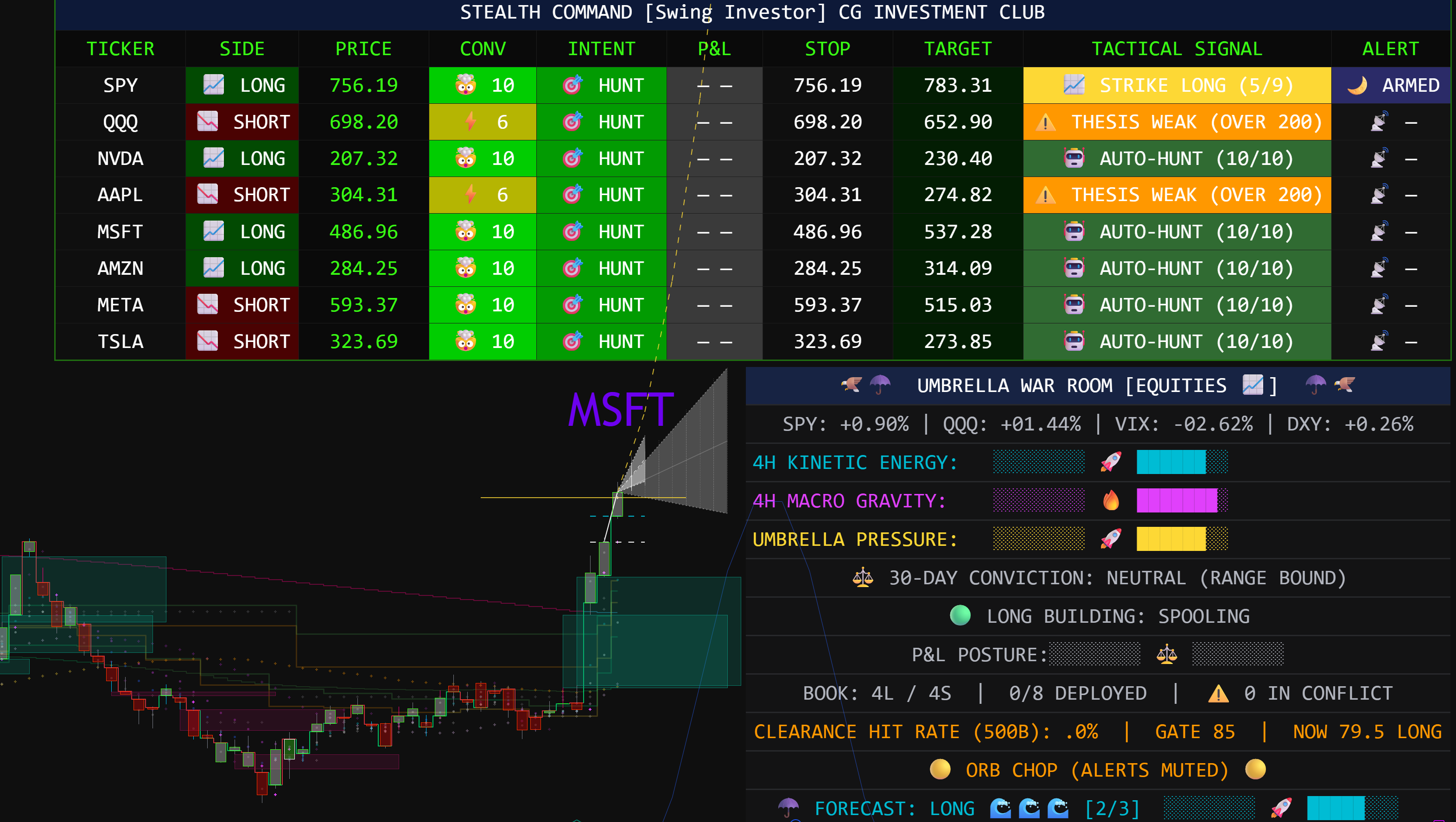Select the TSLA ticker cell

(x=121, y=341)
